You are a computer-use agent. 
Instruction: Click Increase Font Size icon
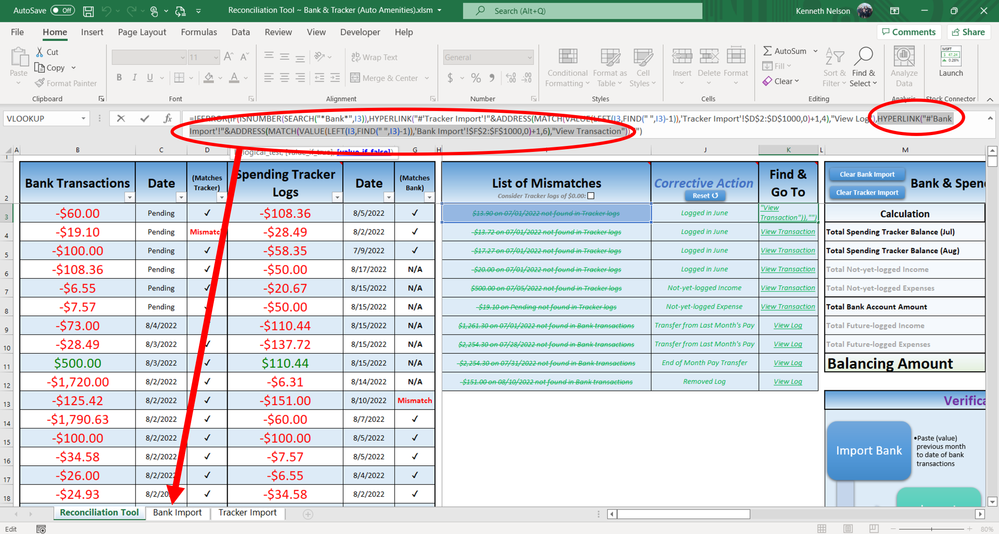pos(228,57)
